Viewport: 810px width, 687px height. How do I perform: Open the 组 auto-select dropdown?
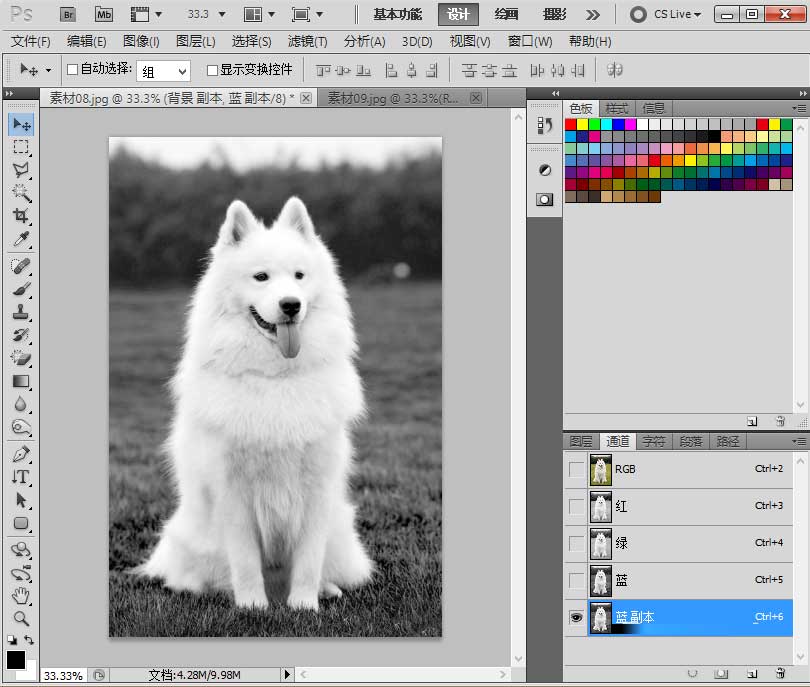[x=163, y=71]
